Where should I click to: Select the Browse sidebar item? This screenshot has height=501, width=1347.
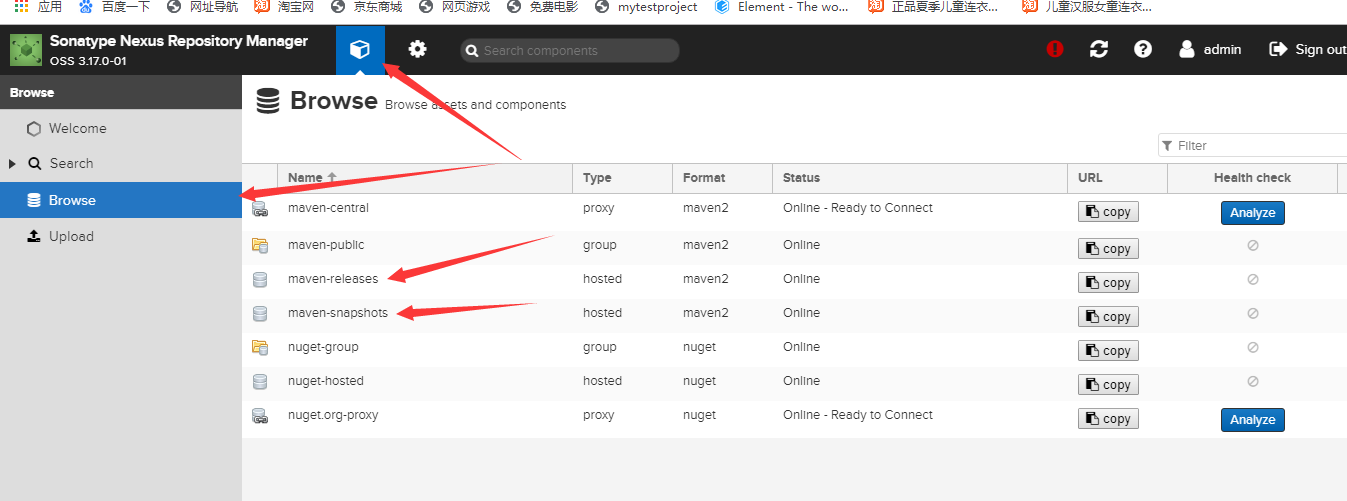121,200
